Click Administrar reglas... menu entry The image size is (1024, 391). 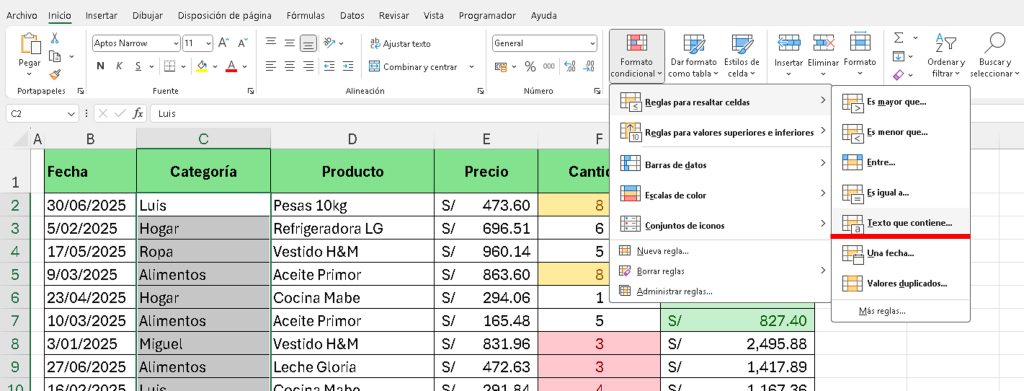tap(674, 291)
